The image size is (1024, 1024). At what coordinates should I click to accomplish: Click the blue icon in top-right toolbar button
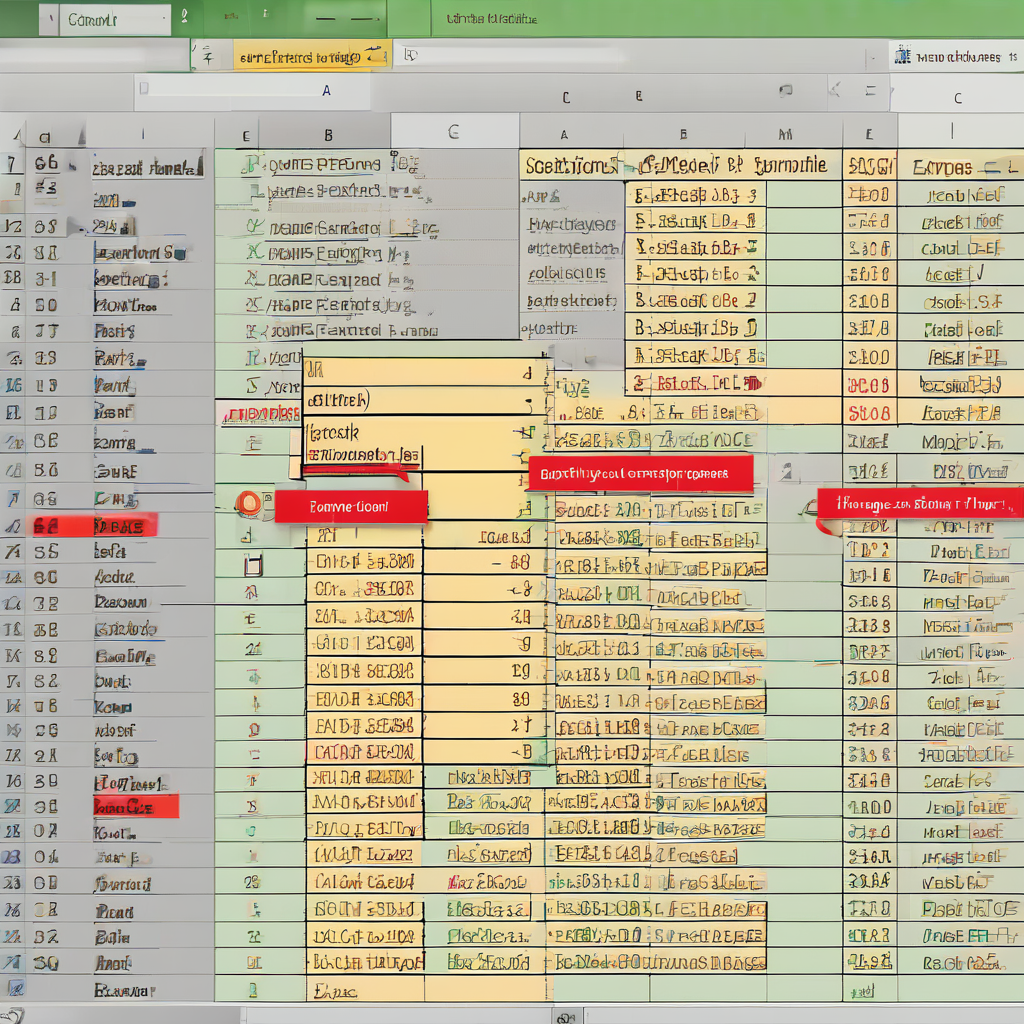pos(903,57)
